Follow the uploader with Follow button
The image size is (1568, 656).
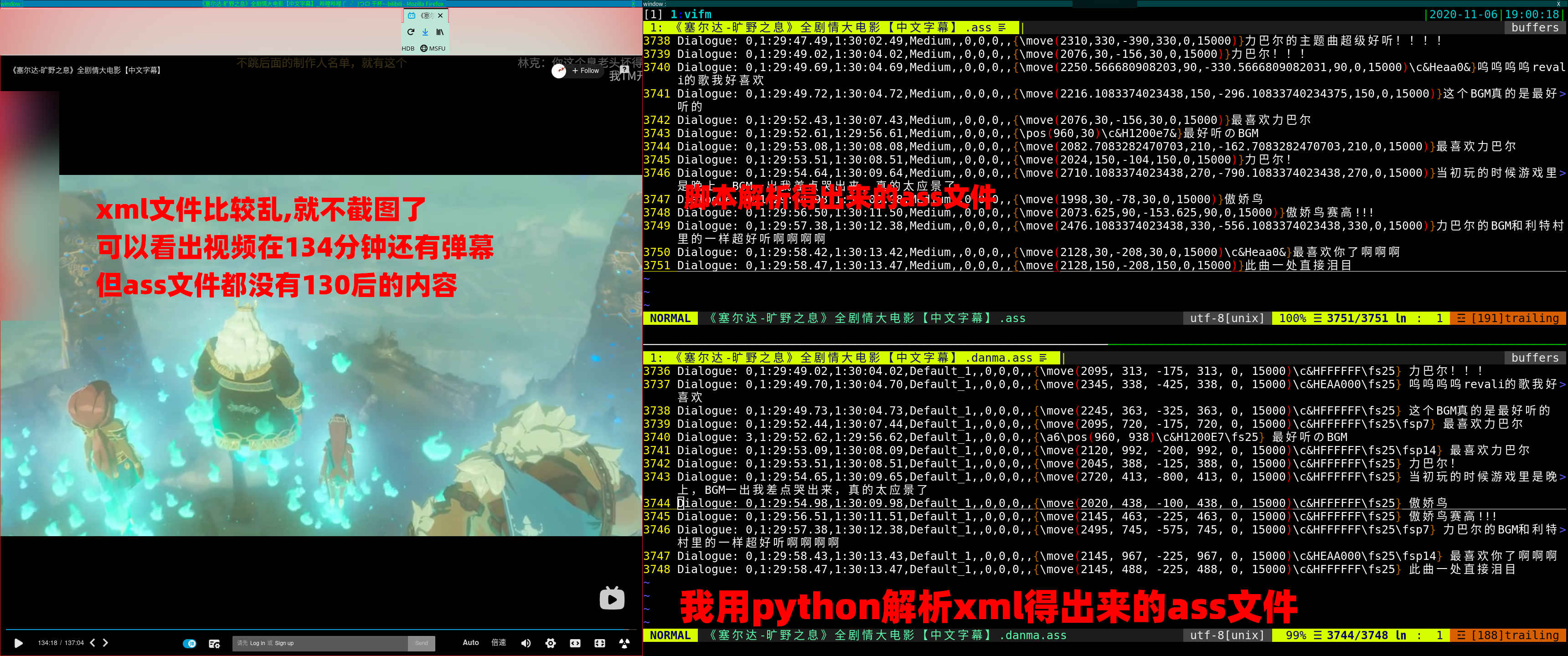(586, 71)
